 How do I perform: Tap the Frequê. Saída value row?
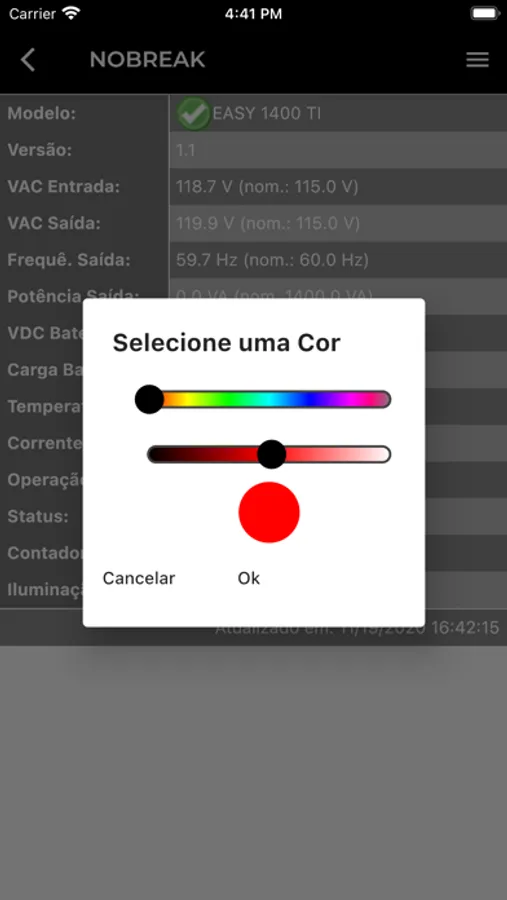tap(338, 260)
